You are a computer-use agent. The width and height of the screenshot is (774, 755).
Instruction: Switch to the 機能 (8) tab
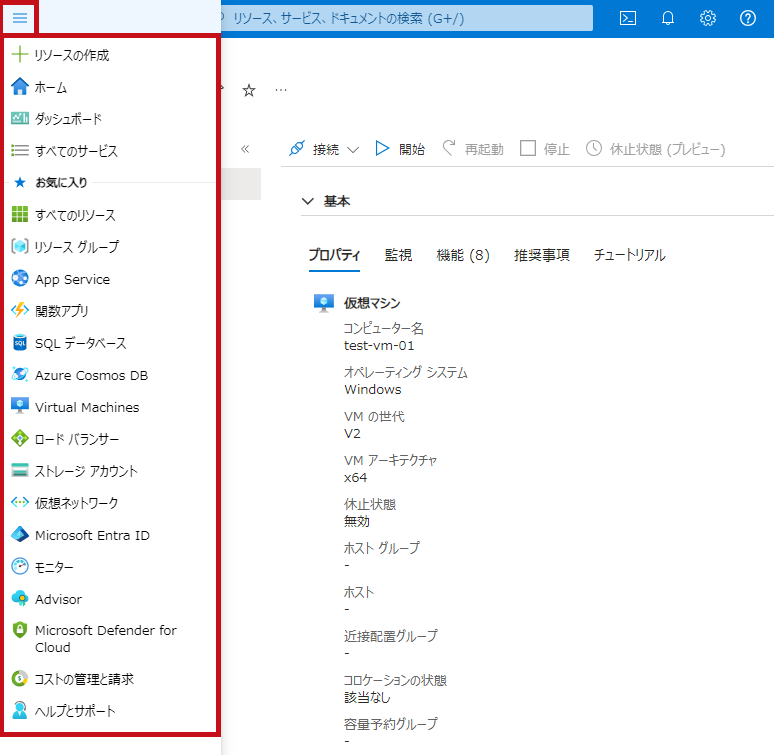463,255
